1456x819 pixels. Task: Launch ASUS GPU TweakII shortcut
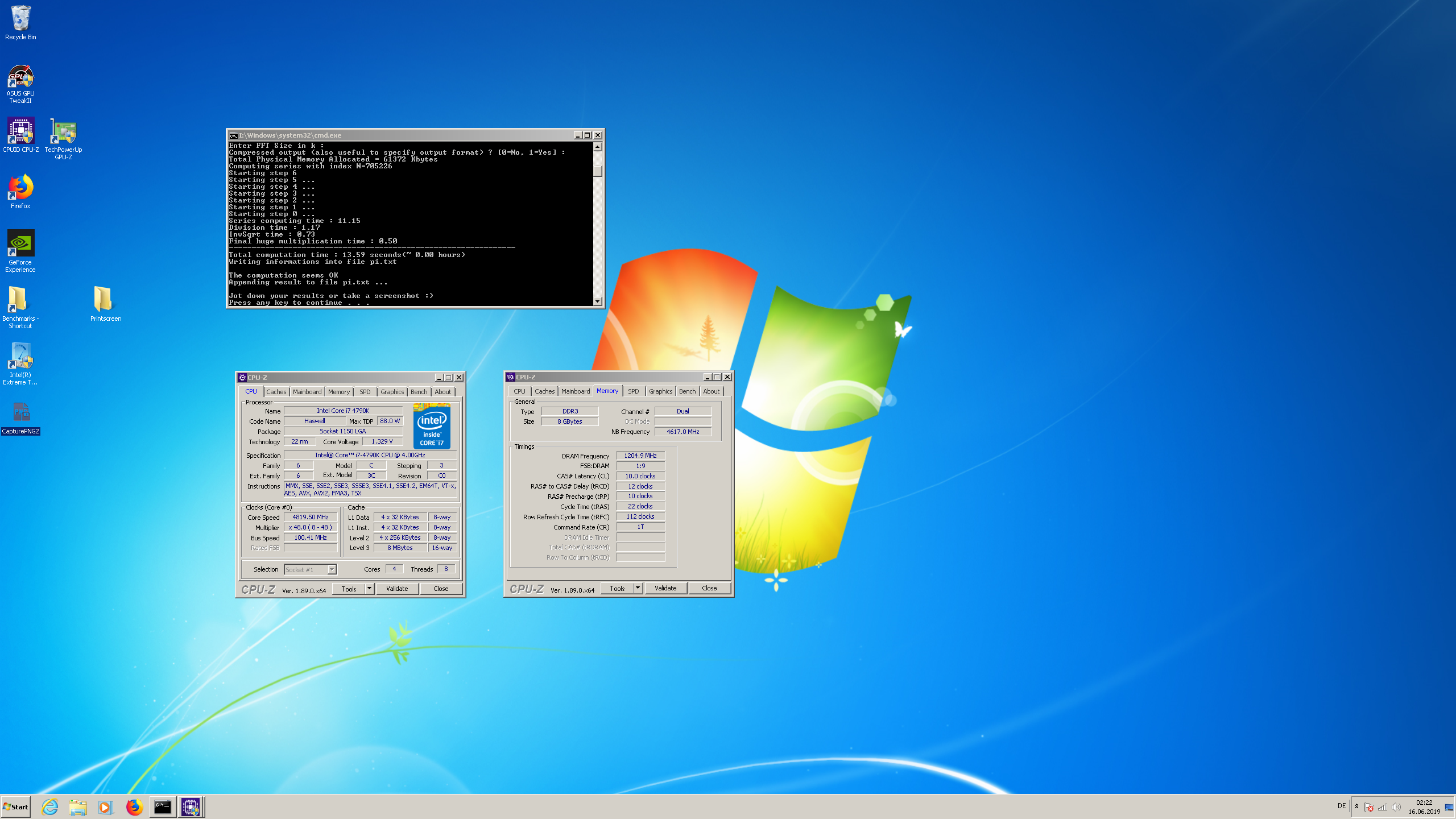tap(20, 83)
